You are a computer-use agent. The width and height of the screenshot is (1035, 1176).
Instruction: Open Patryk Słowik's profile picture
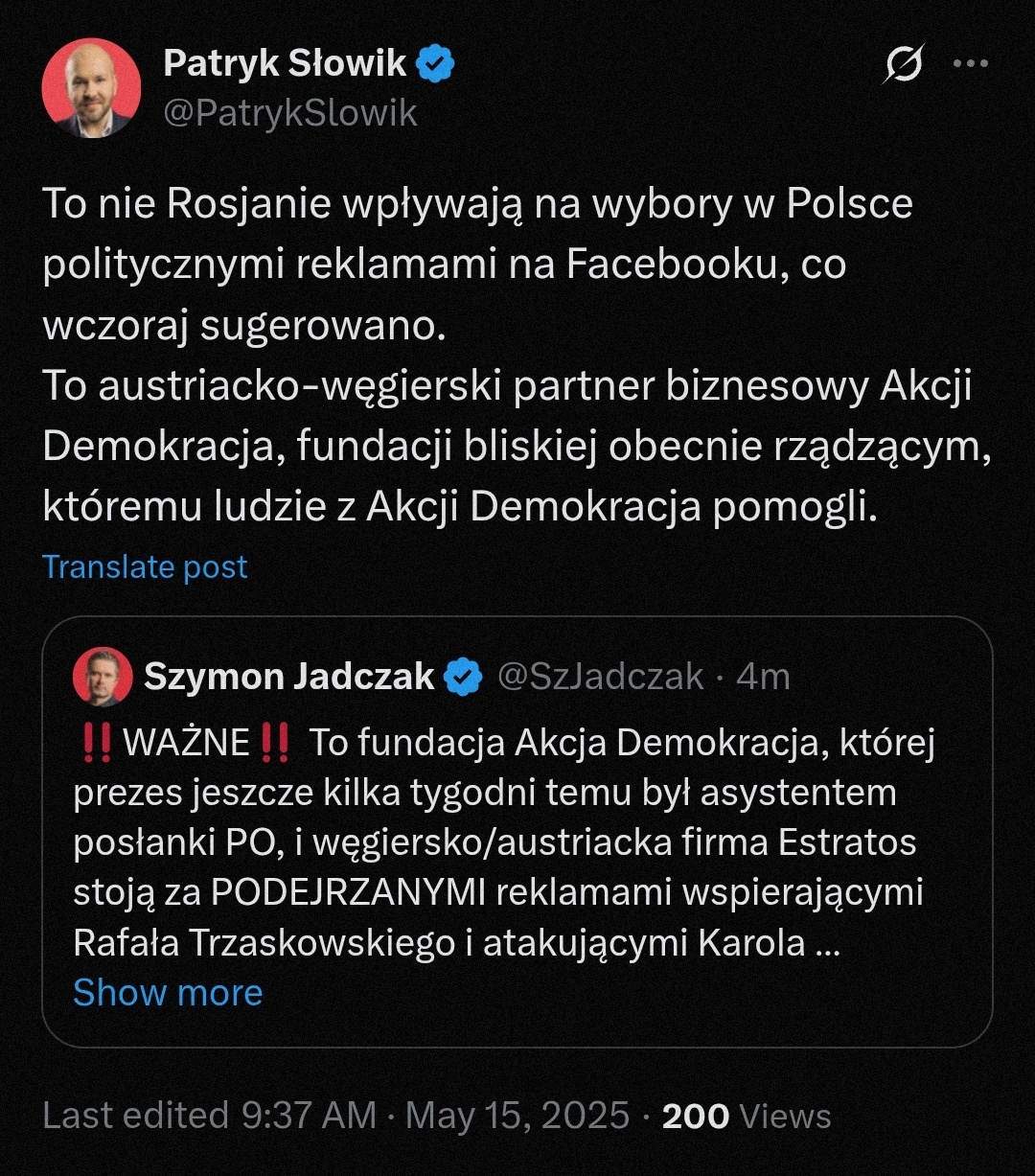point(91,87)
